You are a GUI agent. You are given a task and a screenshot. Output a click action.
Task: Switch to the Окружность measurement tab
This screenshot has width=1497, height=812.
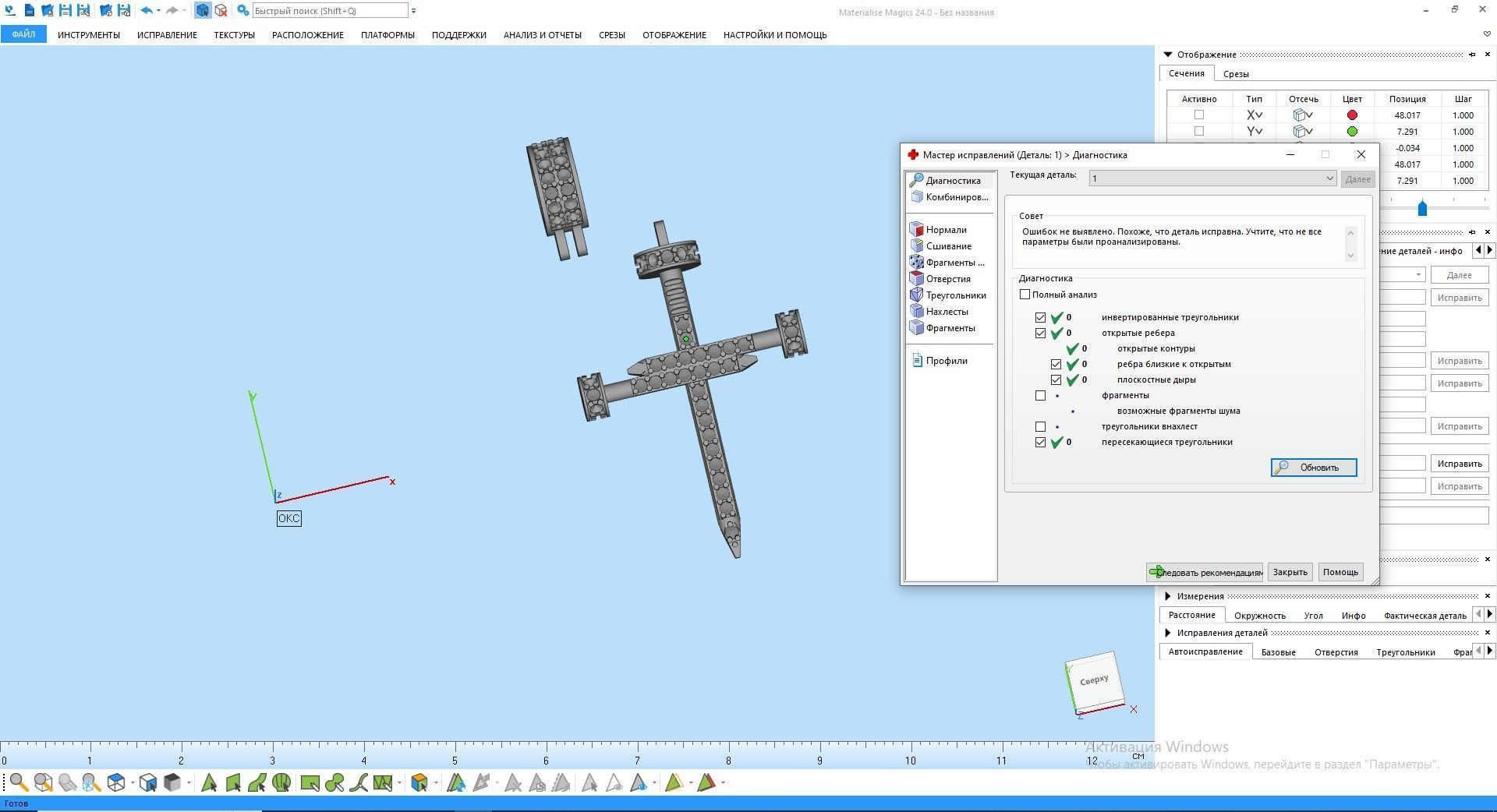[x=1260, y=616]
